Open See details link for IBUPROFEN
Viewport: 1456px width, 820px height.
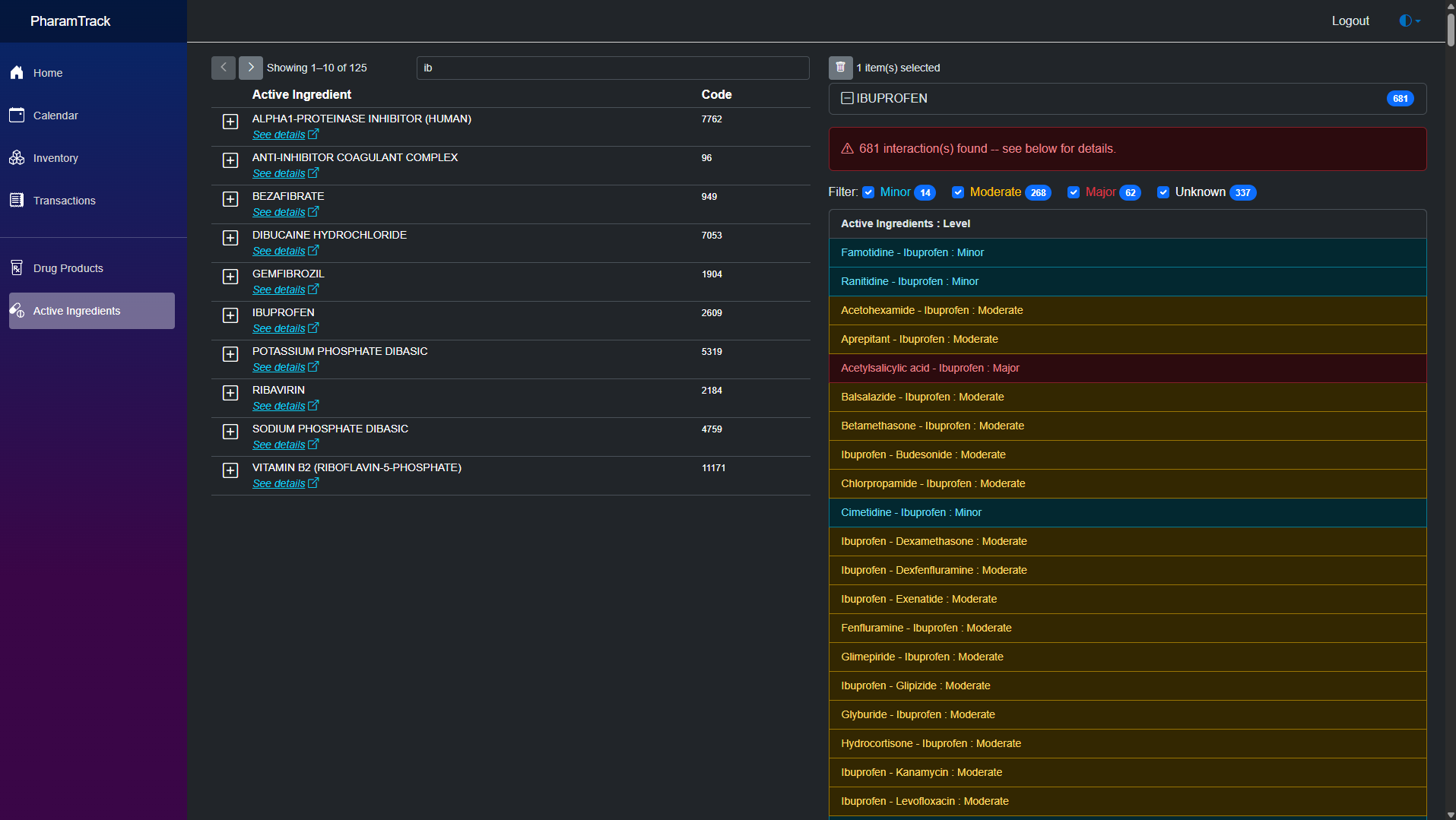[279, 328]
